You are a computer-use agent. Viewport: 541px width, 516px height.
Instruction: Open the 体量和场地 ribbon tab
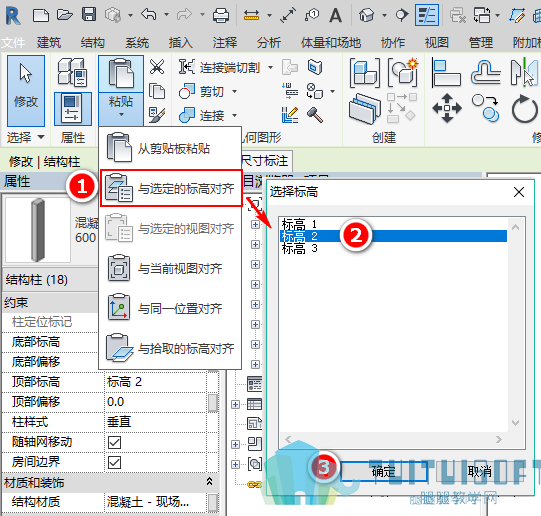(331, 42)
